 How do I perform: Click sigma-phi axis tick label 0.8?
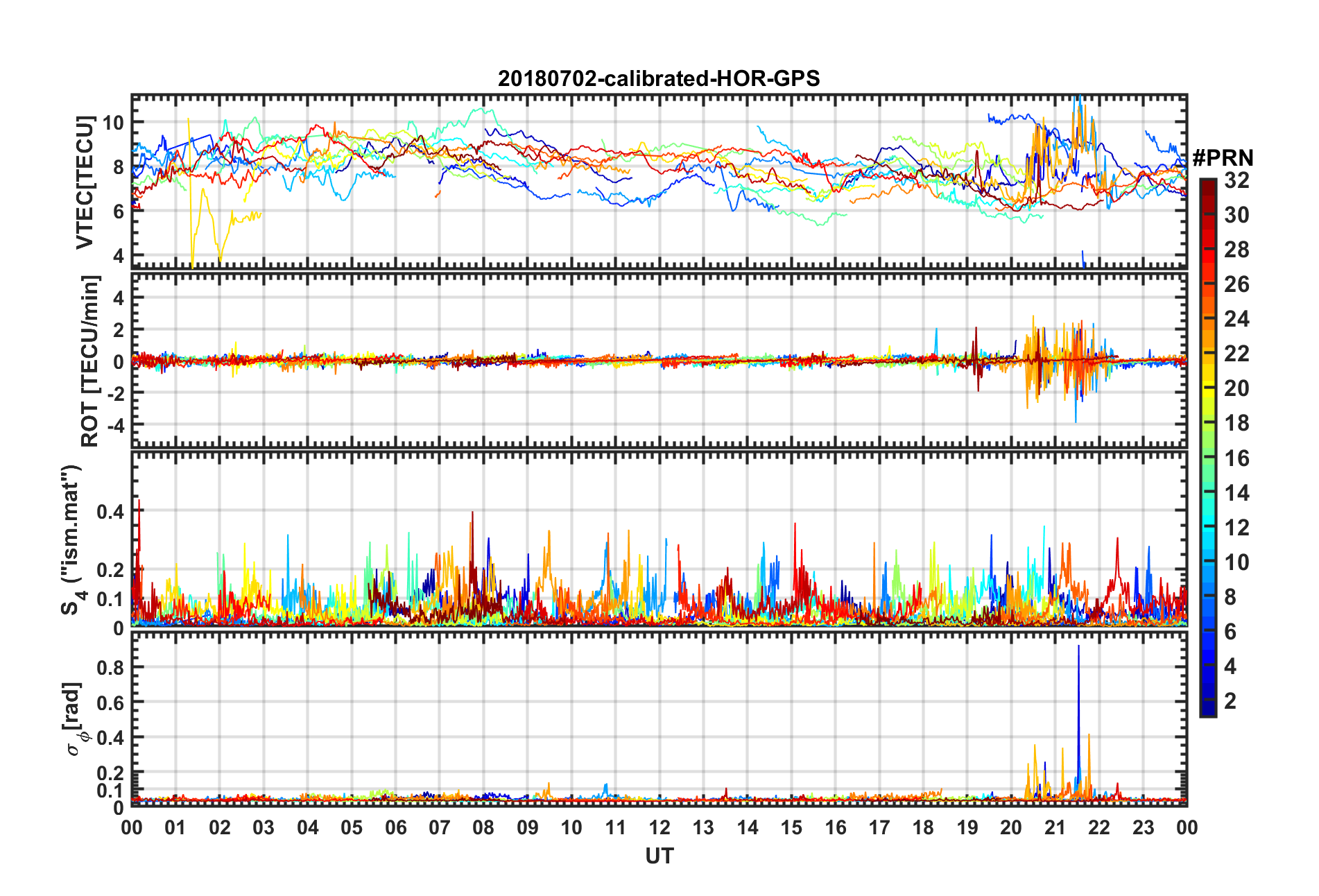pyautogui.click(x=111, y=667)
